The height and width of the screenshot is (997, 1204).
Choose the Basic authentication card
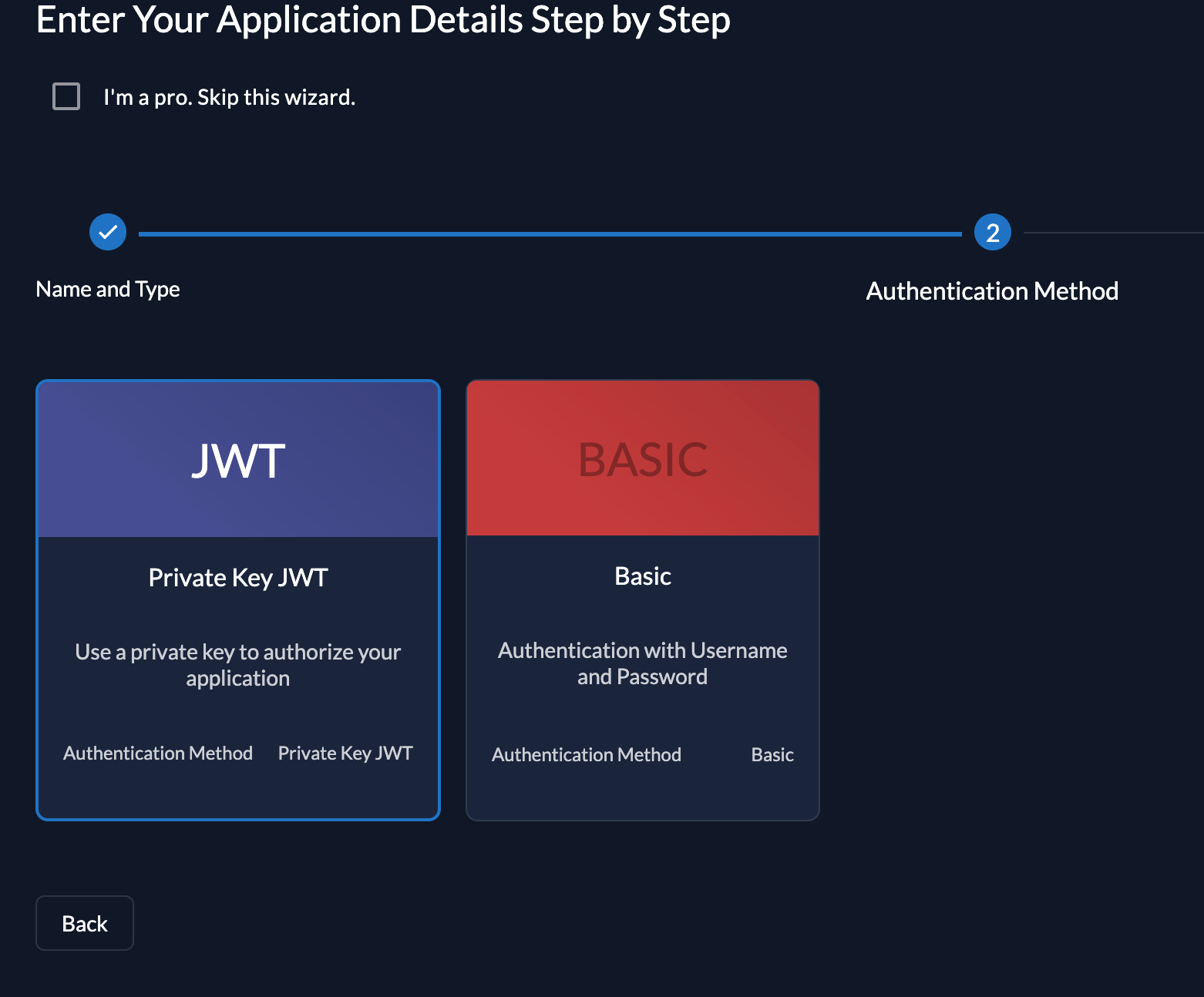[x=642, y=599]
